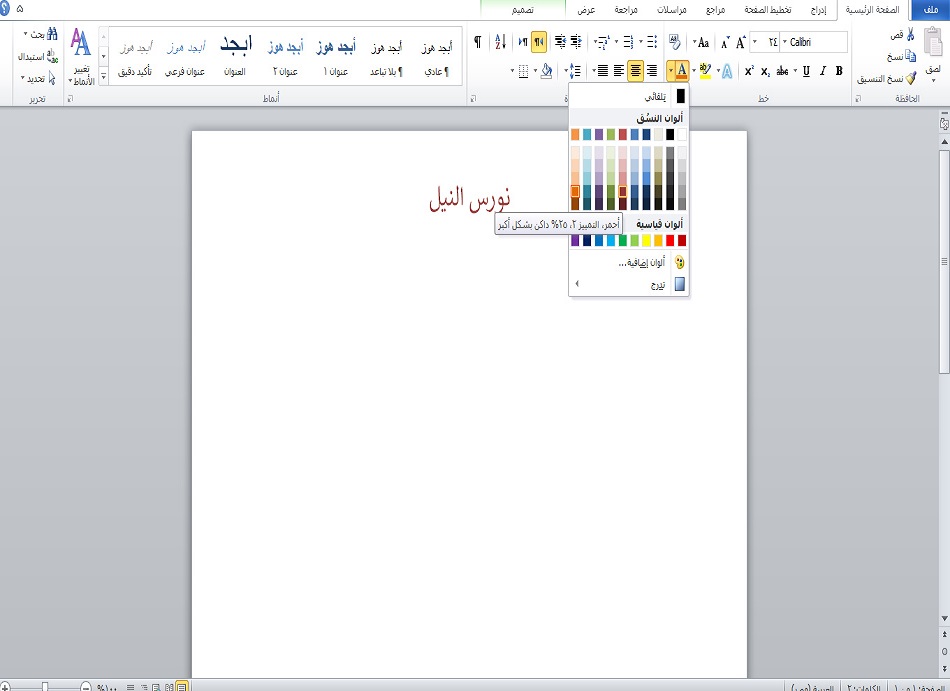Screen dimensions: 950x691
Task: Click the document title text نورس النيل
Action: [469, 198]
